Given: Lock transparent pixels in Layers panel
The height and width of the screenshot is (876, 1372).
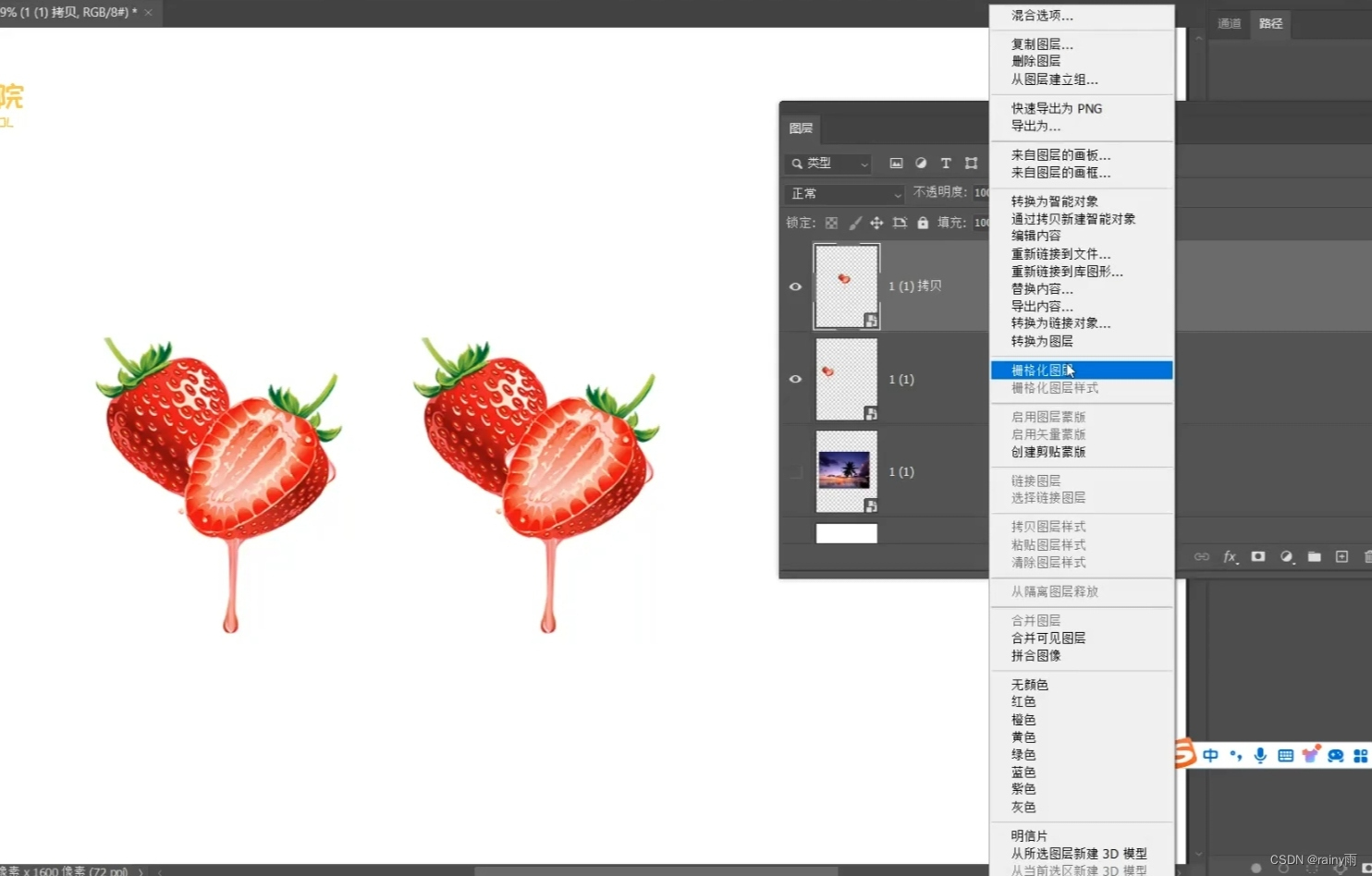Looking at the screenshot, I should click(x=831, y=223).
